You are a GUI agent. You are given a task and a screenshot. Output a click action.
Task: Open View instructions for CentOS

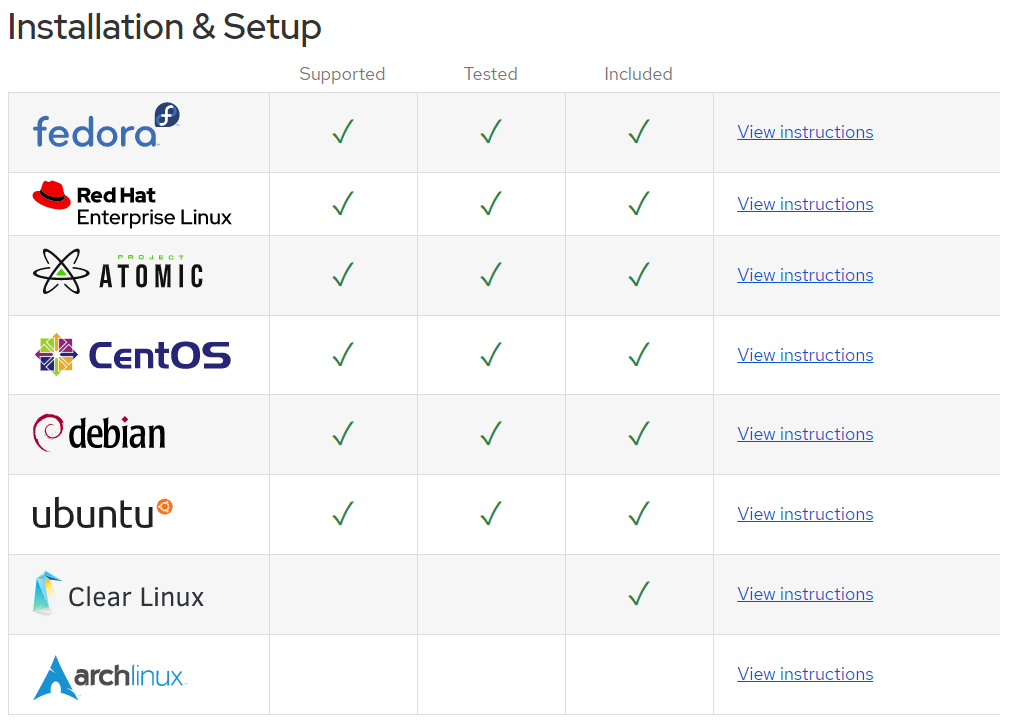(805, 355)
